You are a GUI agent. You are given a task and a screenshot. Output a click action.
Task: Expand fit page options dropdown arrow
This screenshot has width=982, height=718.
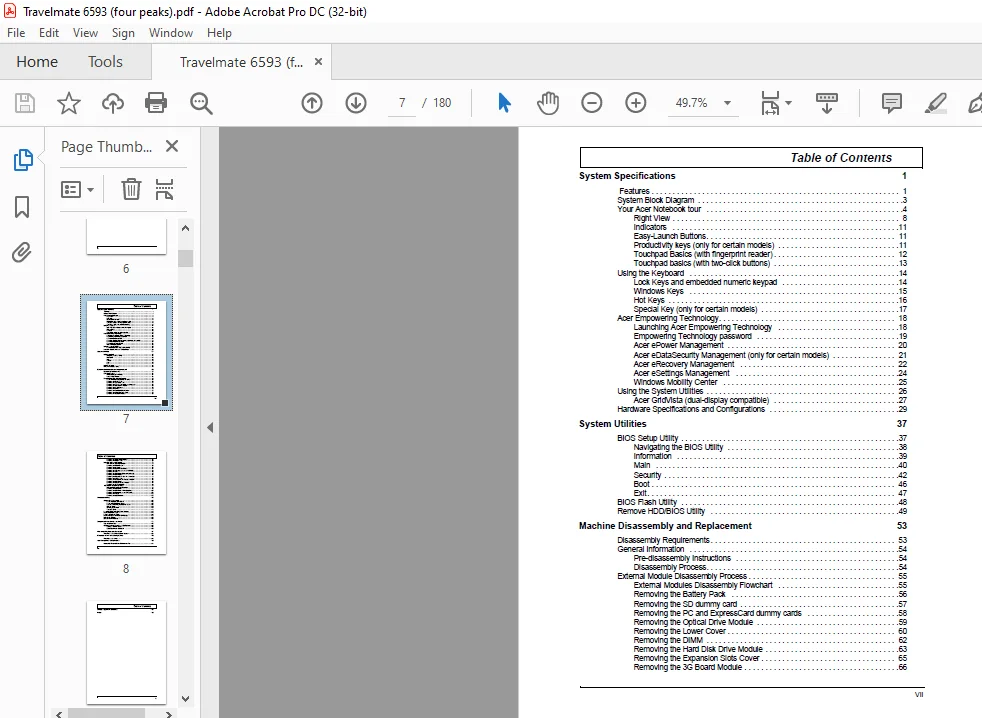pos(788,103)
